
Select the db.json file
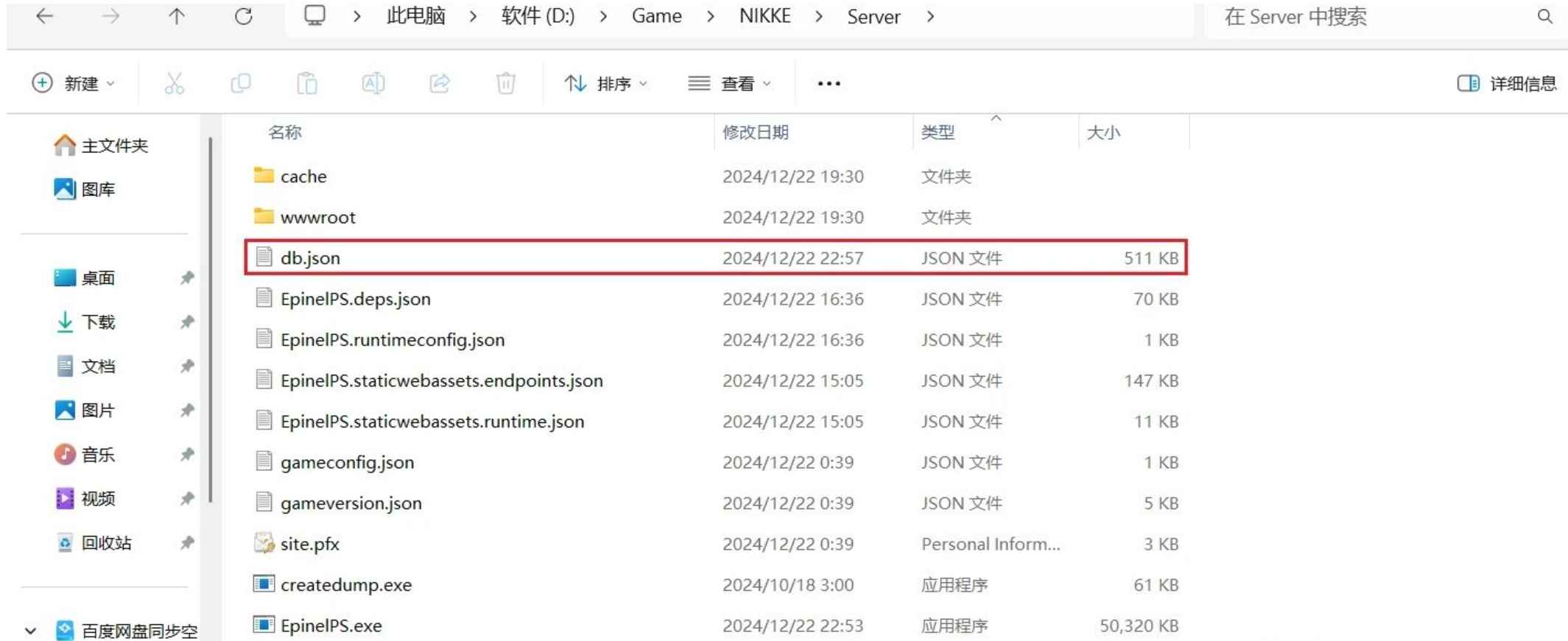(x=310, y=258)
